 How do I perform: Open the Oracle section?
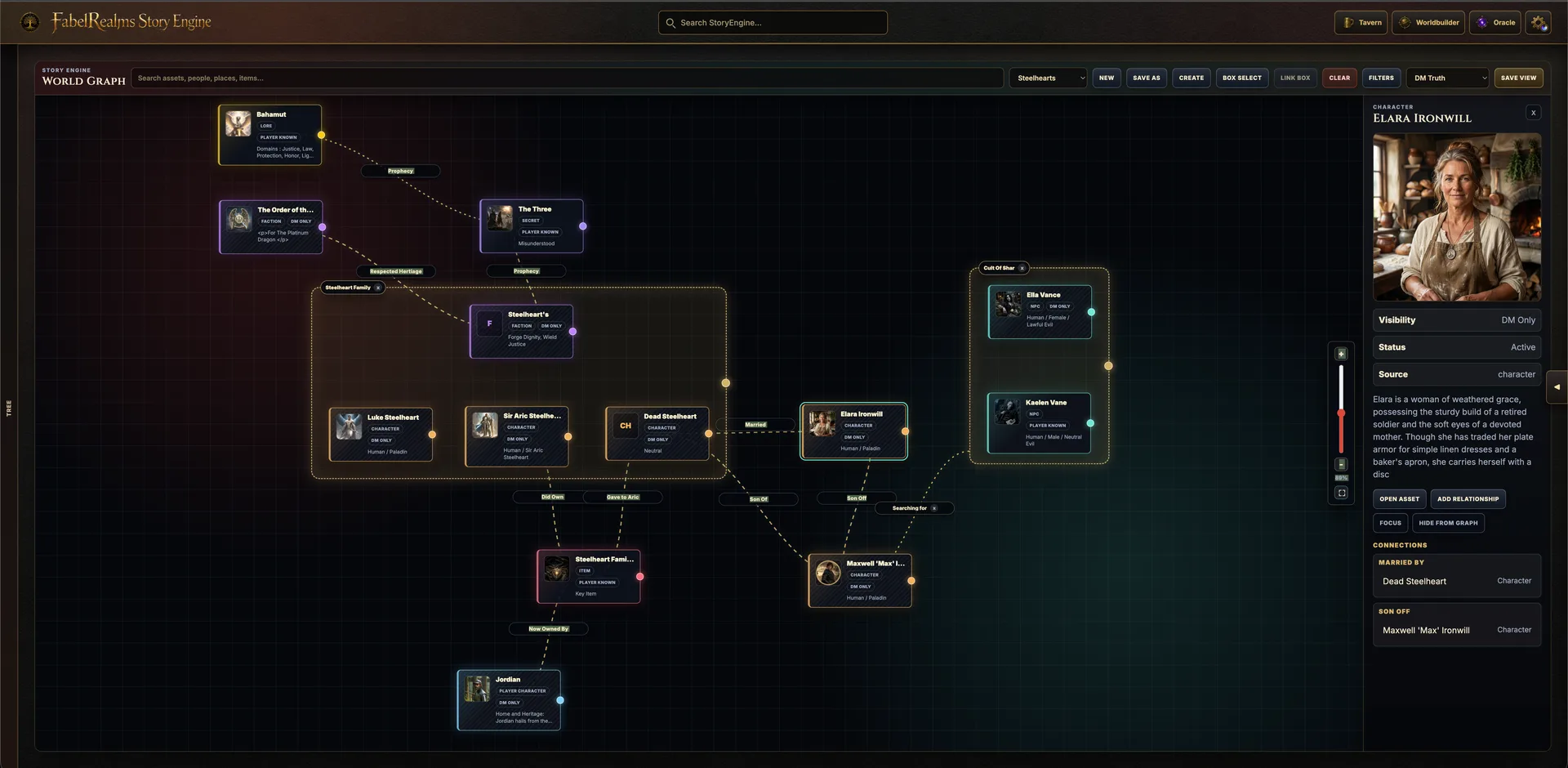[x=1495, y=23]
